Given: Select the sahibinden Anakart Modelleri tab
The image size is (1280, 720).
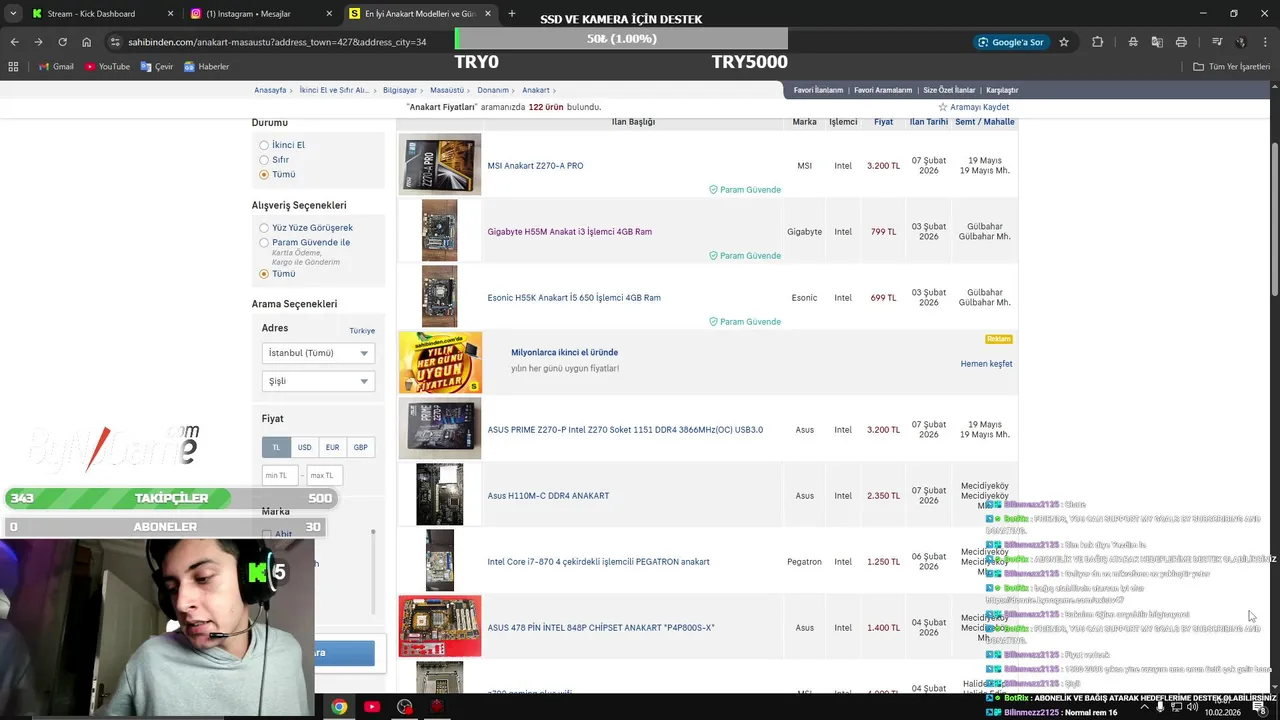Looking at the screenshot, I should point(421,14).
